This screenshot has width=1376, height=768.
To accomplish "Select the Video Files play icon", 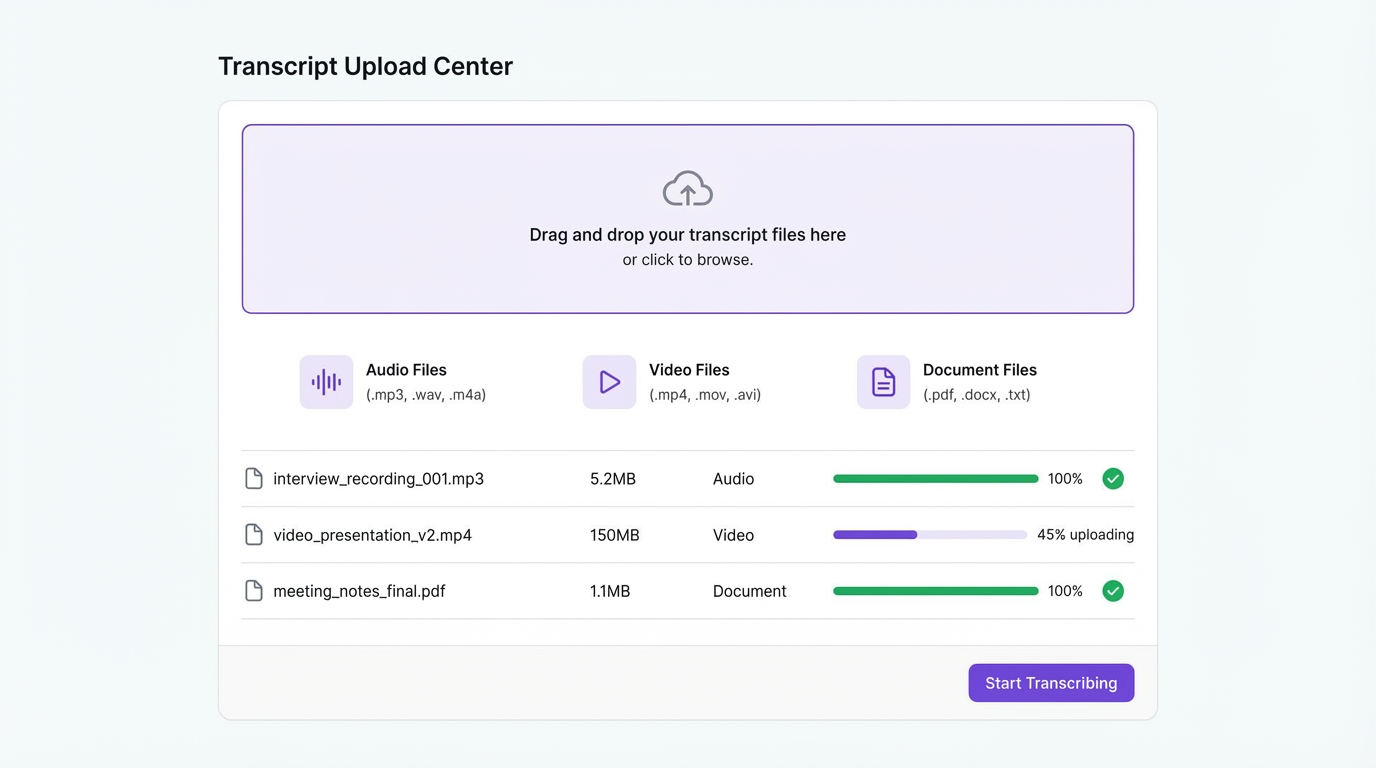I will (609, 381).
